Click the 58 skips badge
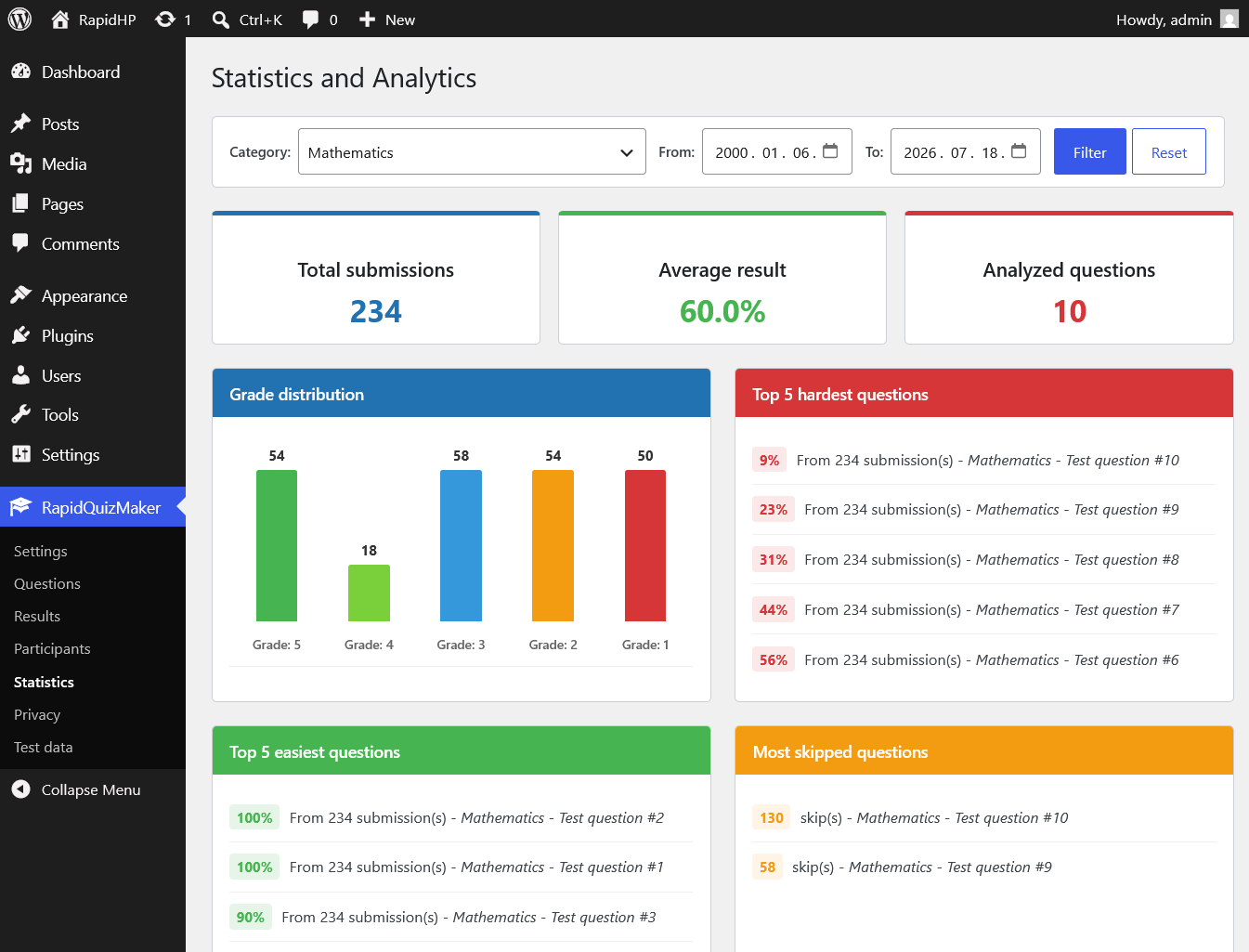 point(768,867)
